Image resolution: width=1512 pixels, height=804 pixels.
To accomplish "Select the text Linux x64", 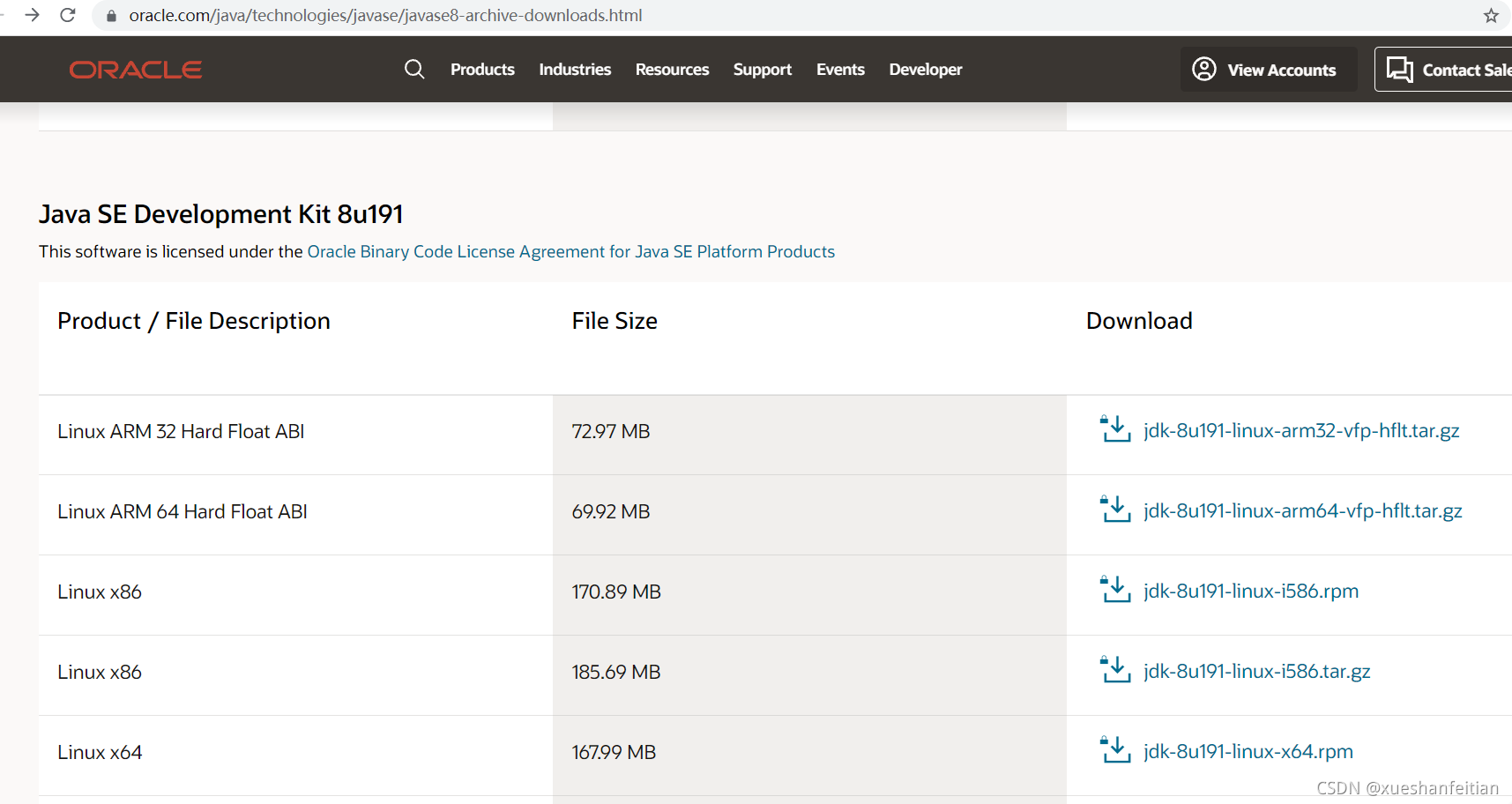I will pos(100,752).
